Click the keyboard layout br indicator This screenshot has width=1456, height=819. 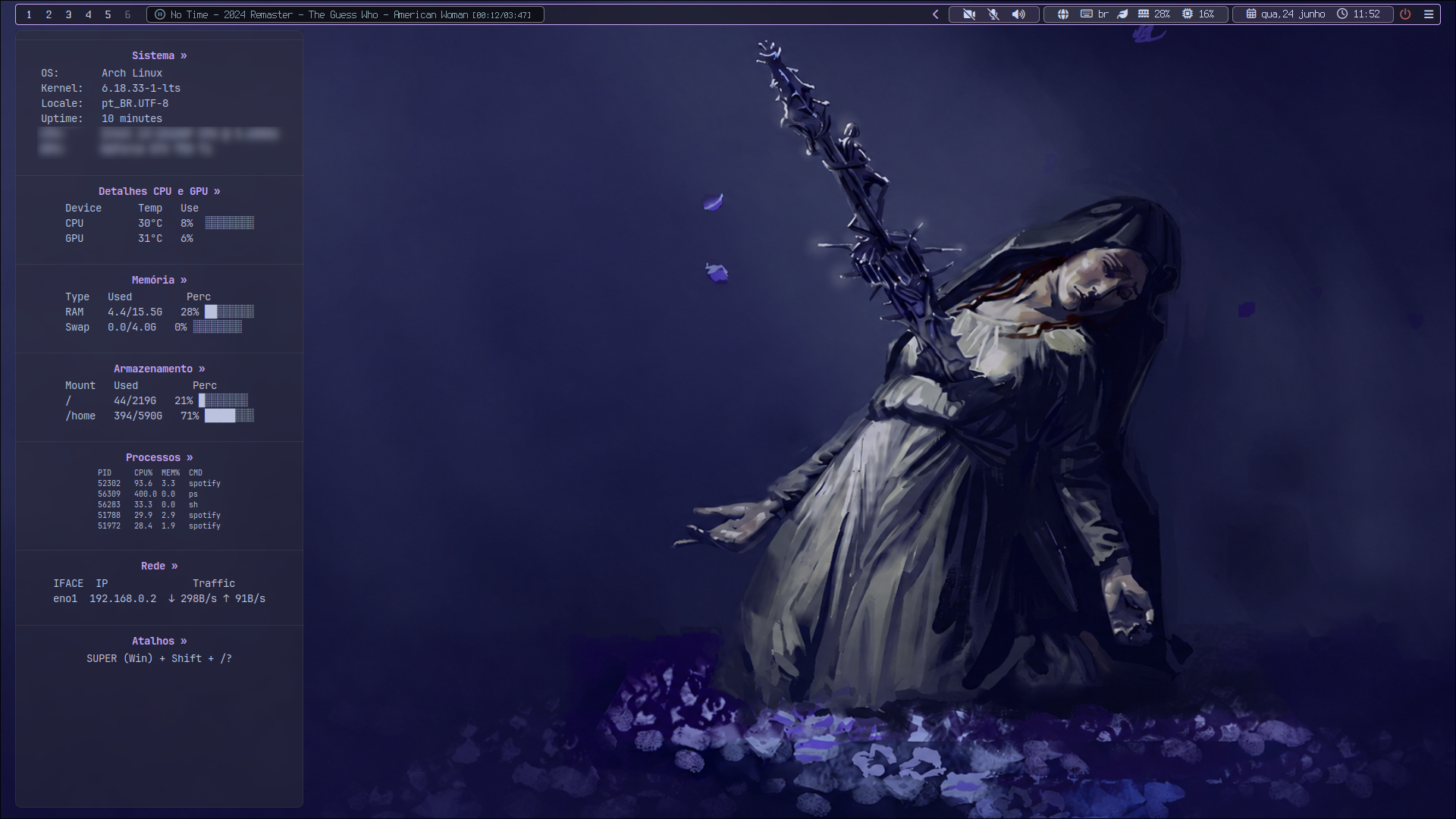[x=1094, y=14]
